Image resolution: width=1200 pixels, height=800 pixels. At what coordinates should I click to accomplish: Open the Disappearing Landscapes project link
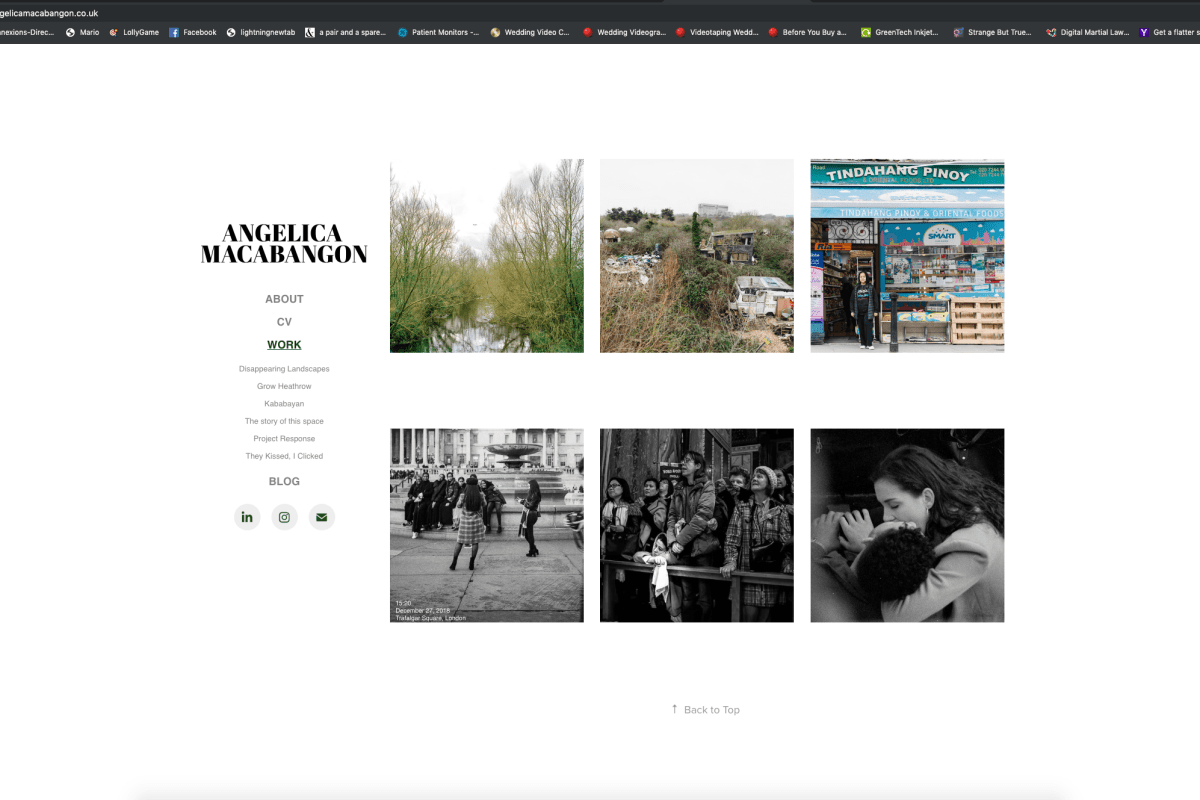point(284,369)
